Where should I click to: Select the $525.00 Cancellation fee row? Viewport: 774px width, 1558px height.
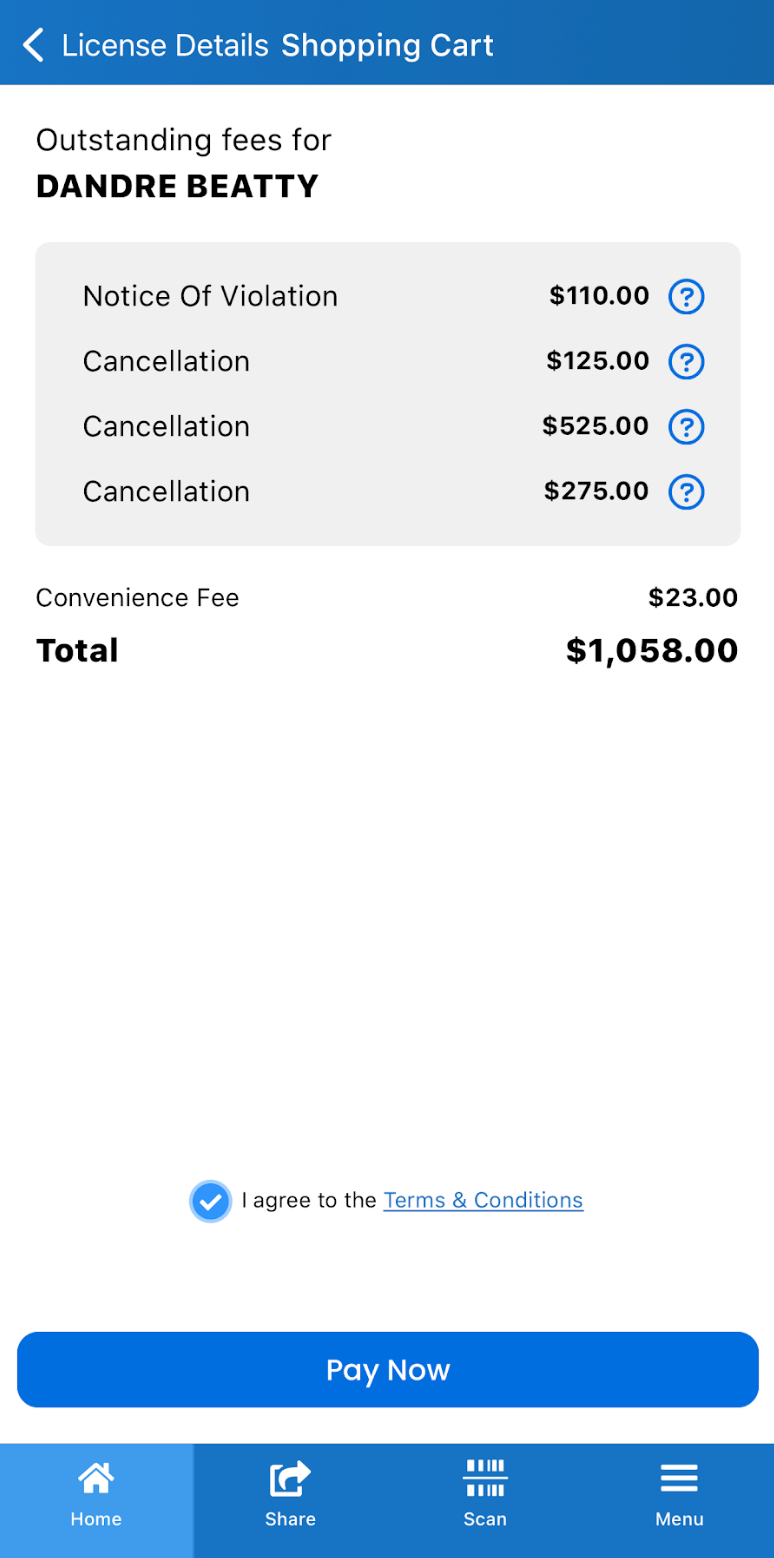pyautogui.click(x=388, y=427)
